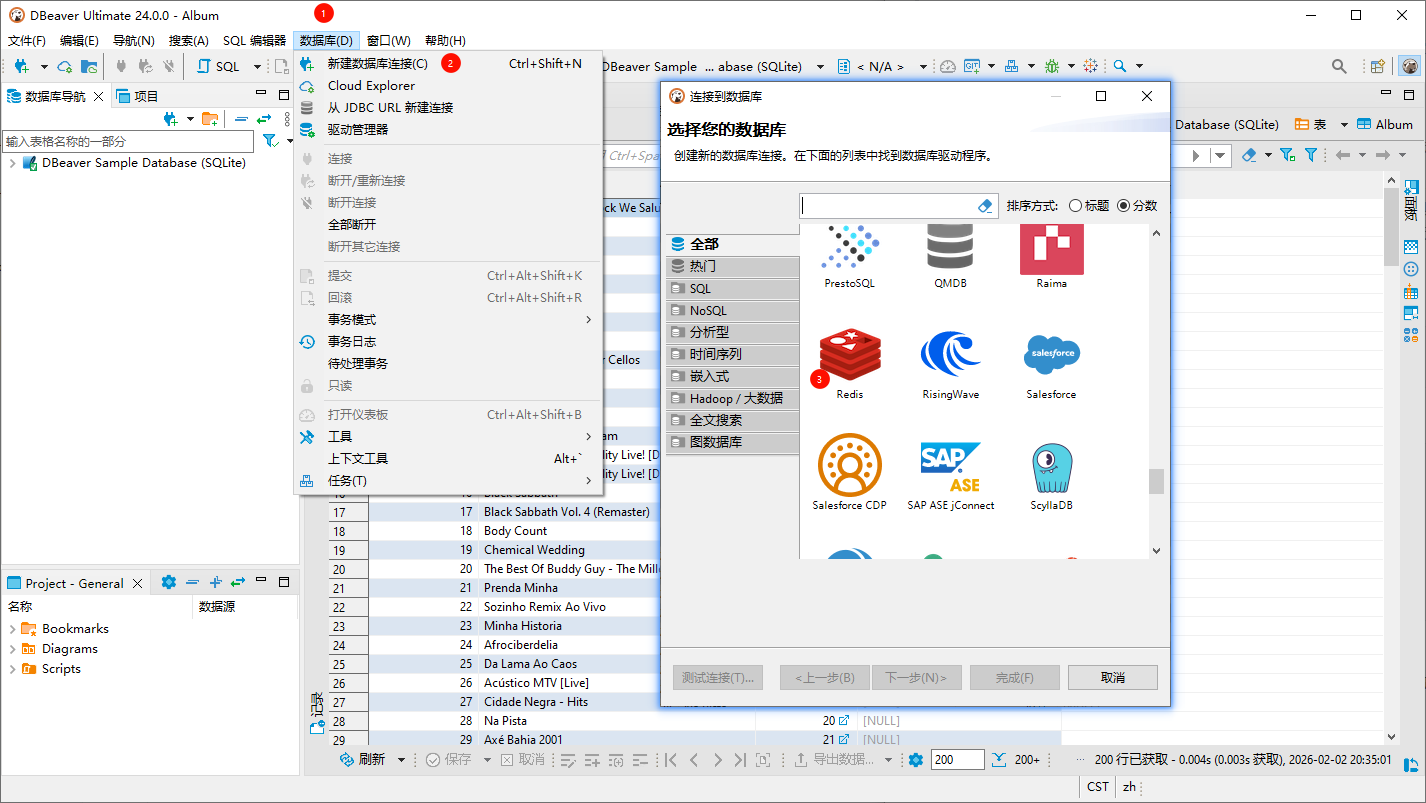Select the 时间序列 category
The image size is (1426, 803).
click(733, 355)
